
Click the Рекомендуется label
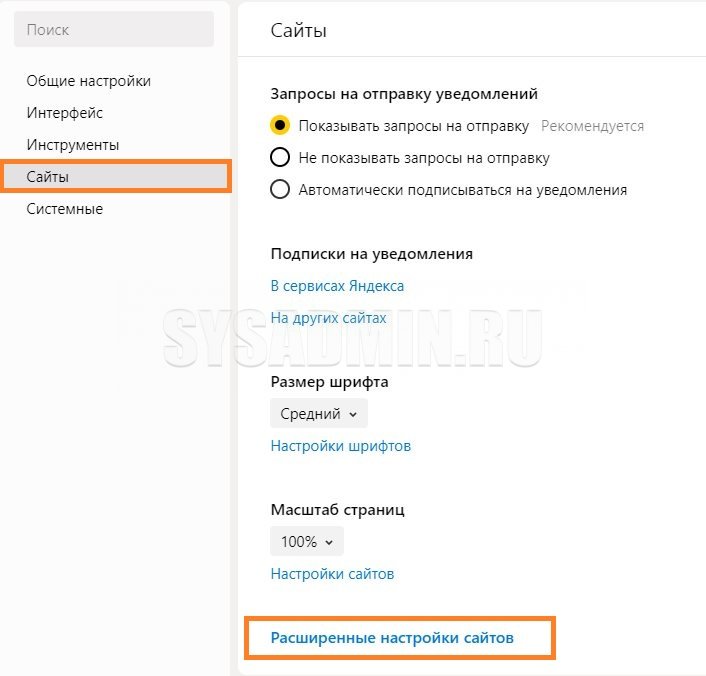click(592, 126)
